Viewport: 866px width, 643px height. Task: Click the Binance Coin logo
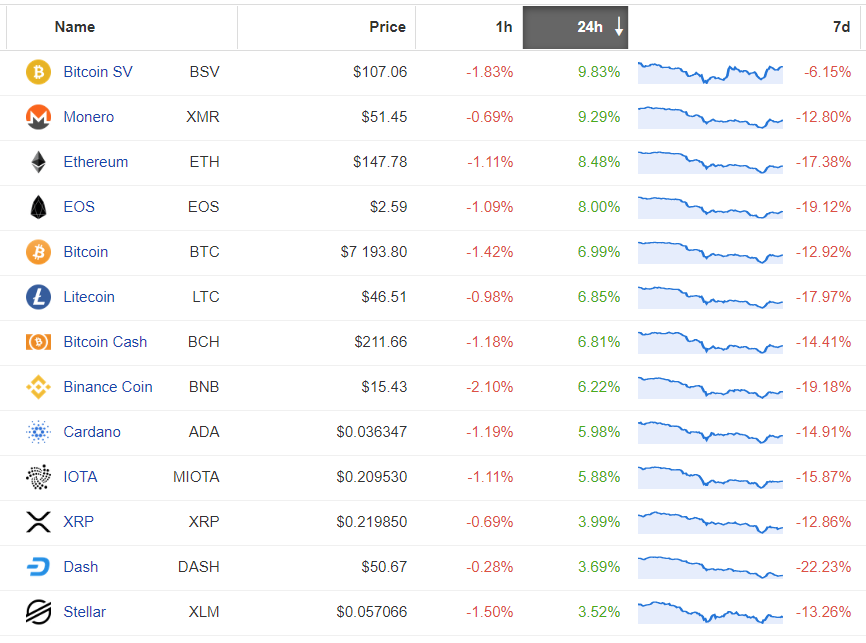(38, 387)
